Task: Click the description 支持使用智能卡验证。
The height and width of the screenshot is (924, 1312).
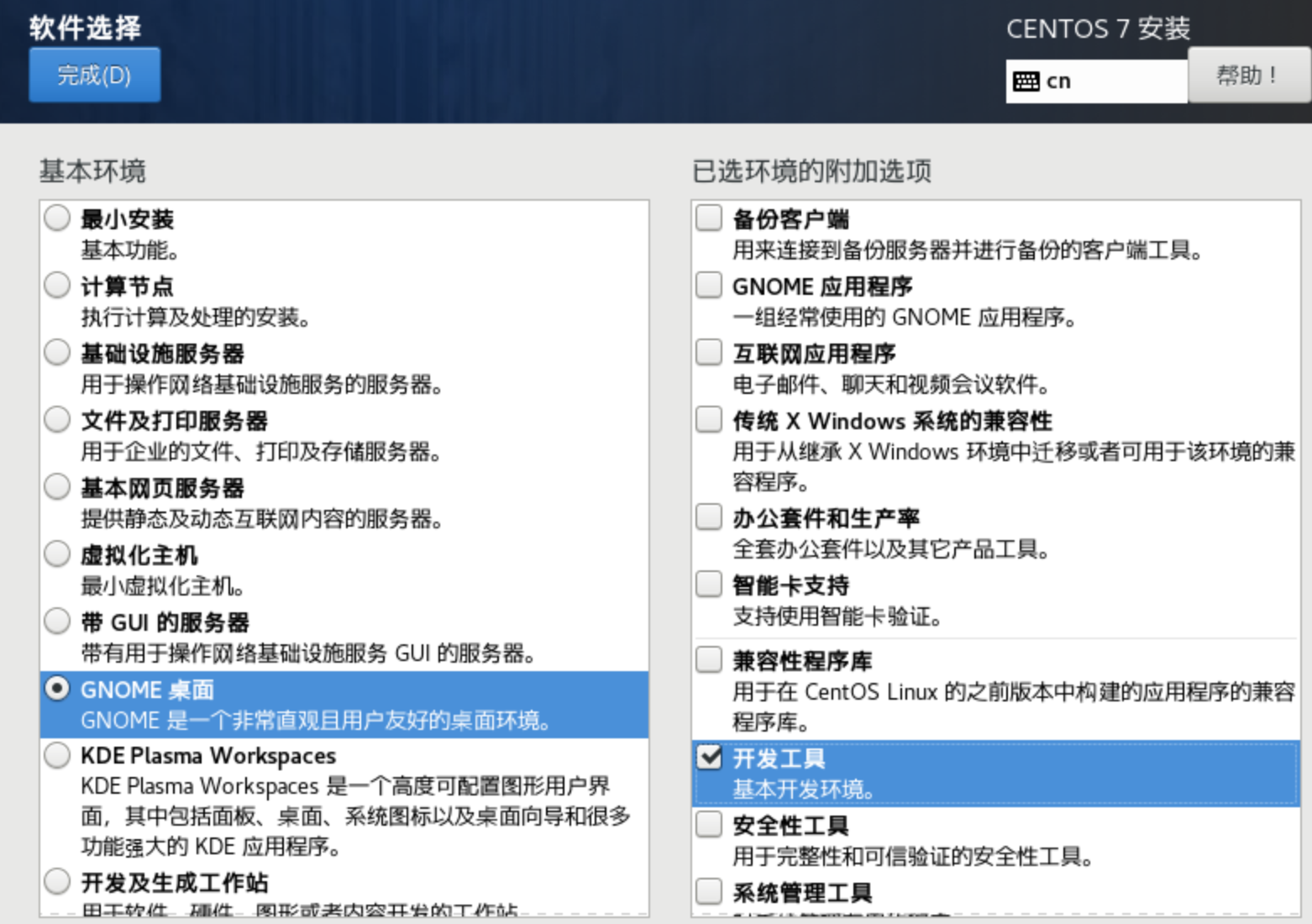Action: [x=837, y=617]
